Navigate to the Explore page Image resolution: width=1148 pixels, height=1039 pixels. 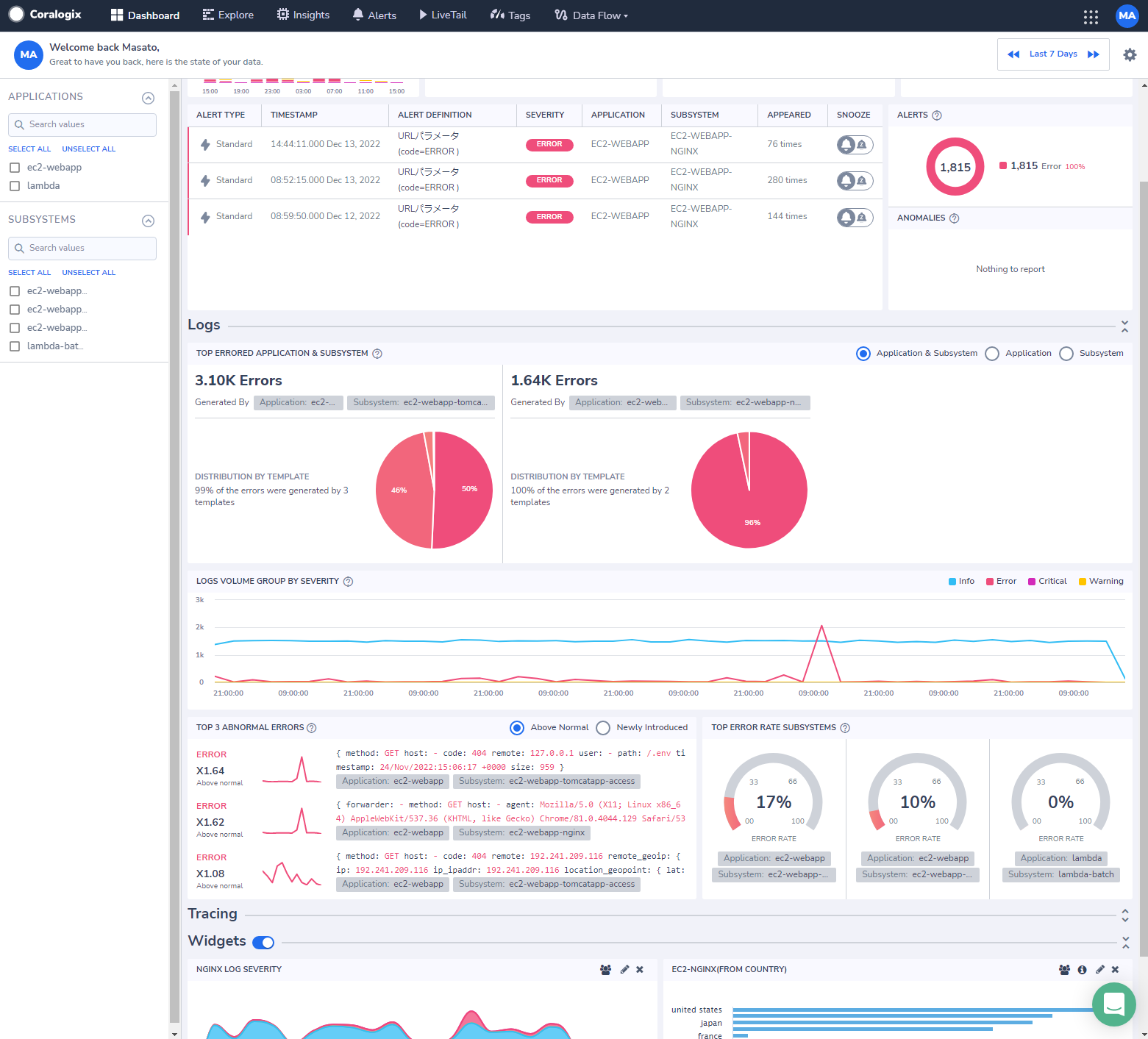coord(228,15)
